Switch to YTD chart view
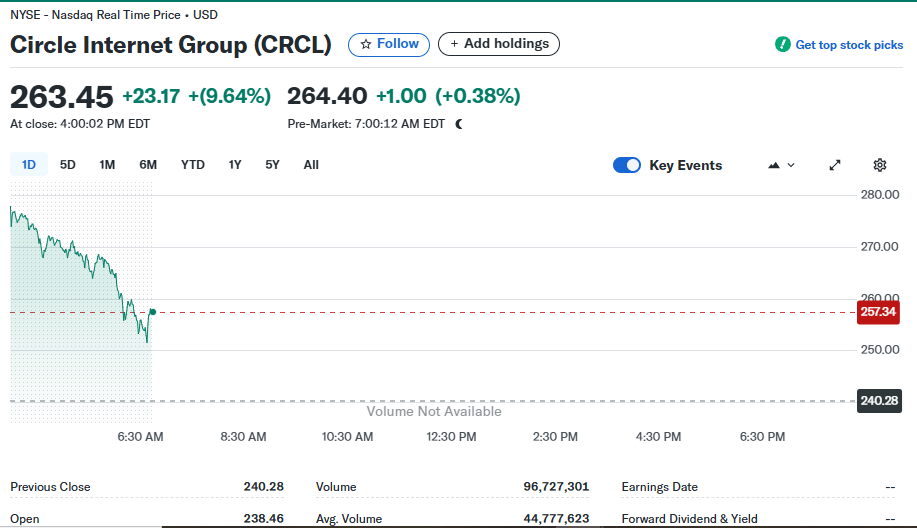 [x=193, y=165]
